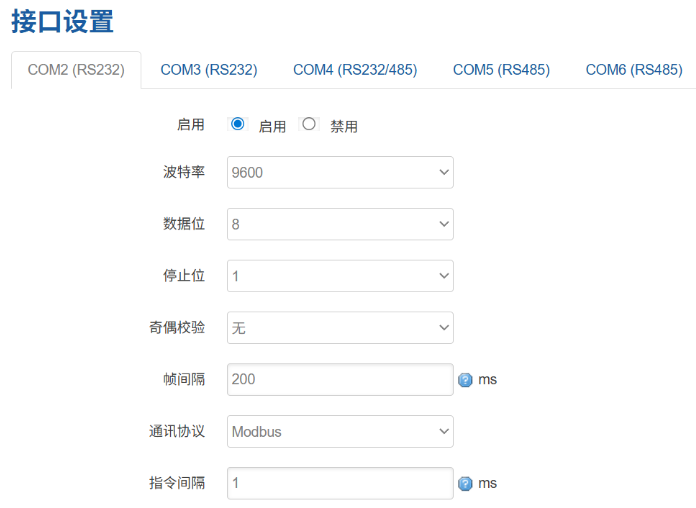Viewport: 696px width, 508px height.
Task: Select the 禁用 radio button
Action: click(309, 124)
